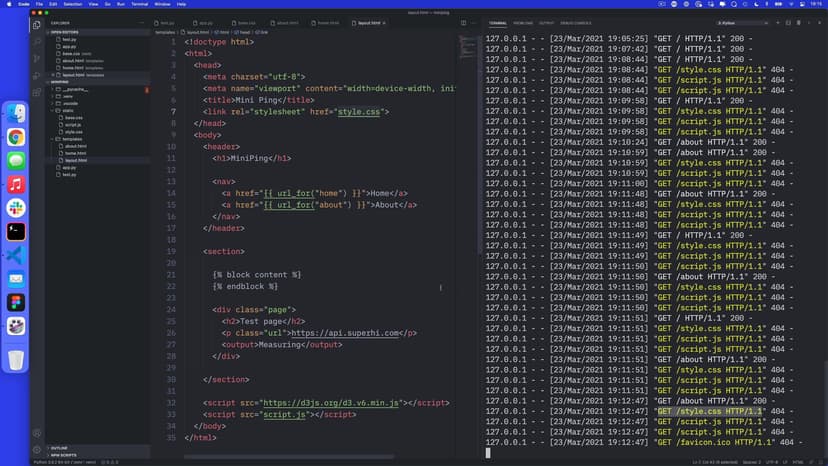This screenshot has width=828, height=466.
Task: Kill terminal with the trash icon
Action: point(797,21)
